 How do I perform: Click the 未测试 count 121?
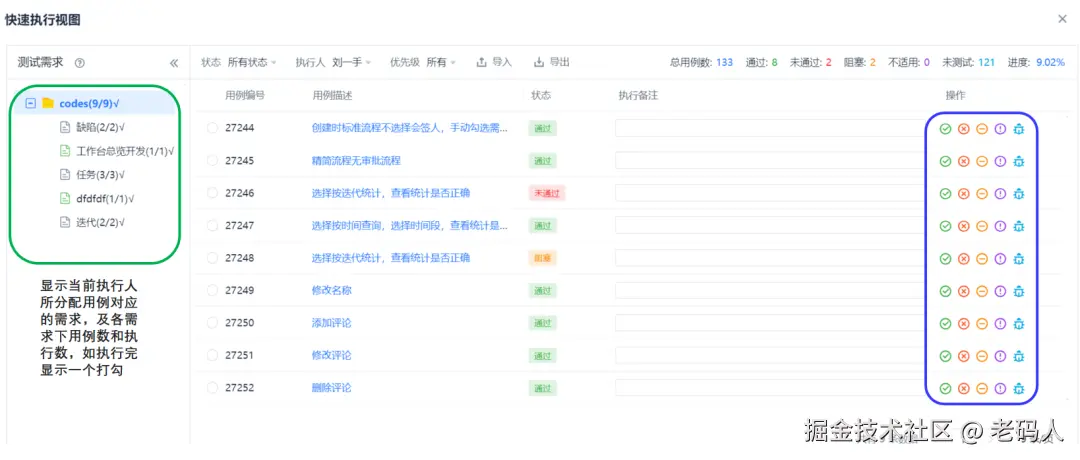point(986,63)
